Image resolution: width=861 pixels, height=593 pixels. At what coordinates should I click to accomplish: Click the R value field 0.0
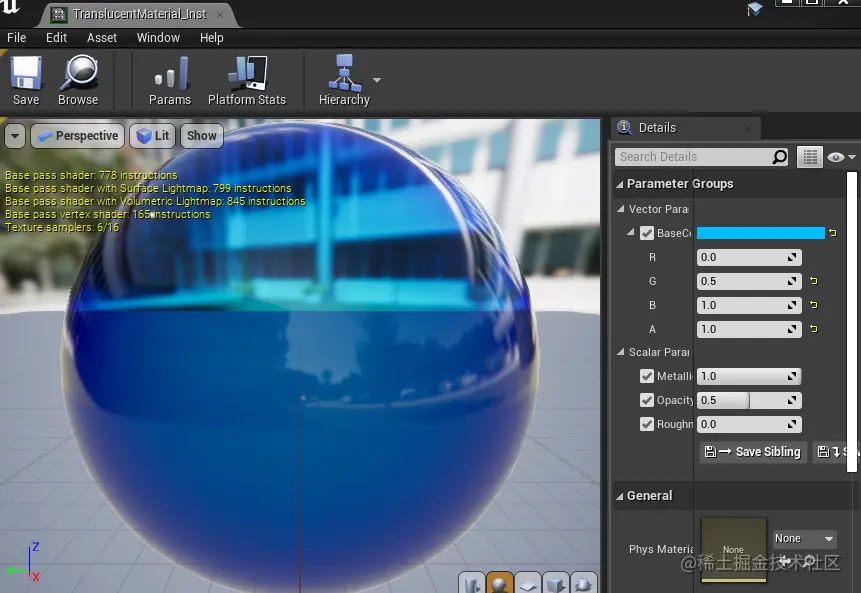coord(749,257)
